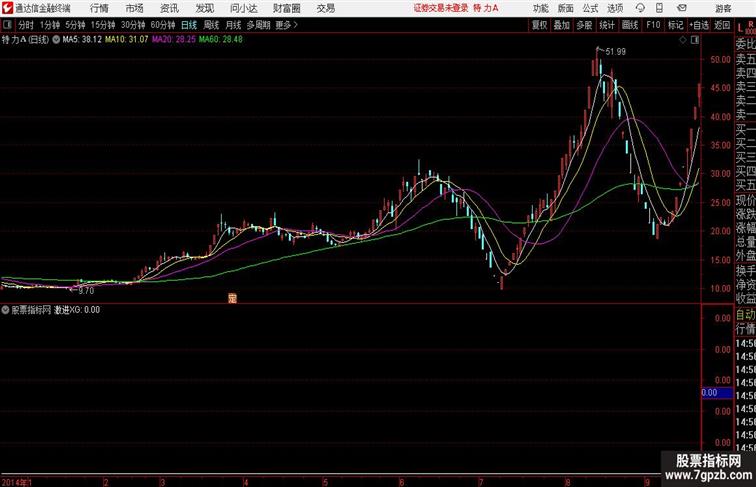Click the 特力A (日线) chart title

coord(26,40)
